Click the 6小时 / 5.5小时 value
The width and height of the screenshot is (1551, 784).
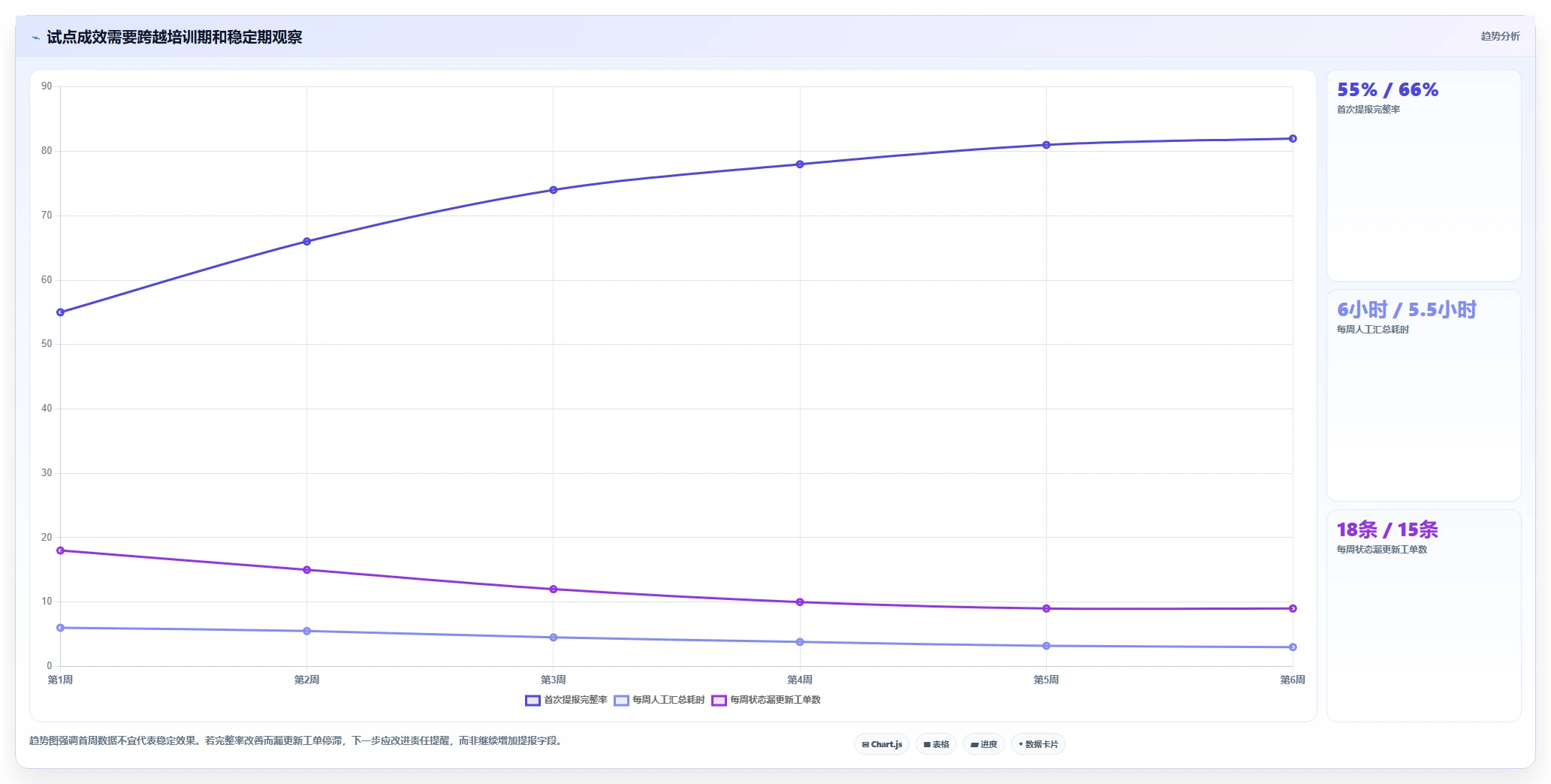point(1406,310)
